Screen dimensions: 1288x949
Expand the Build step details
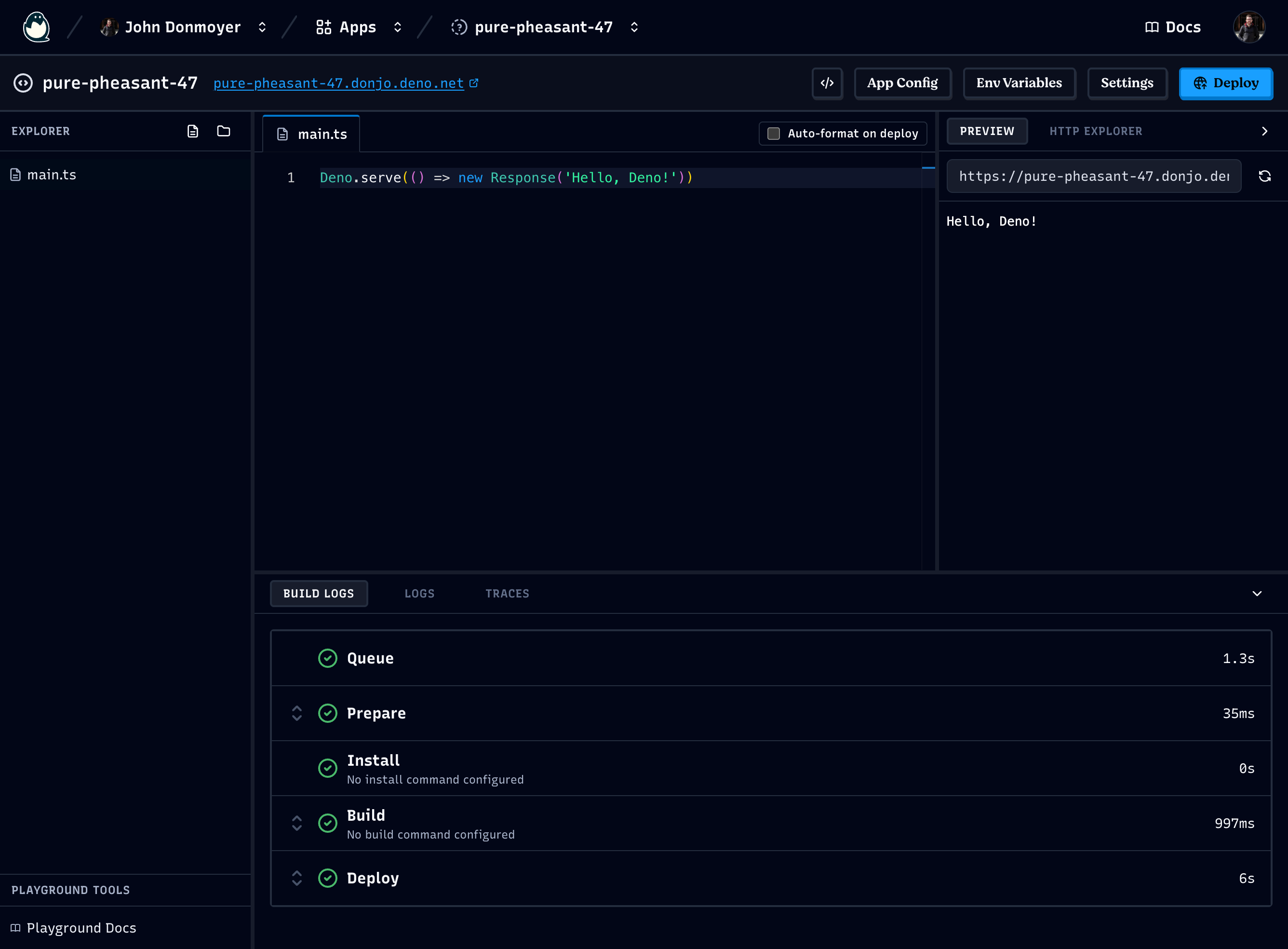(297, 823)
